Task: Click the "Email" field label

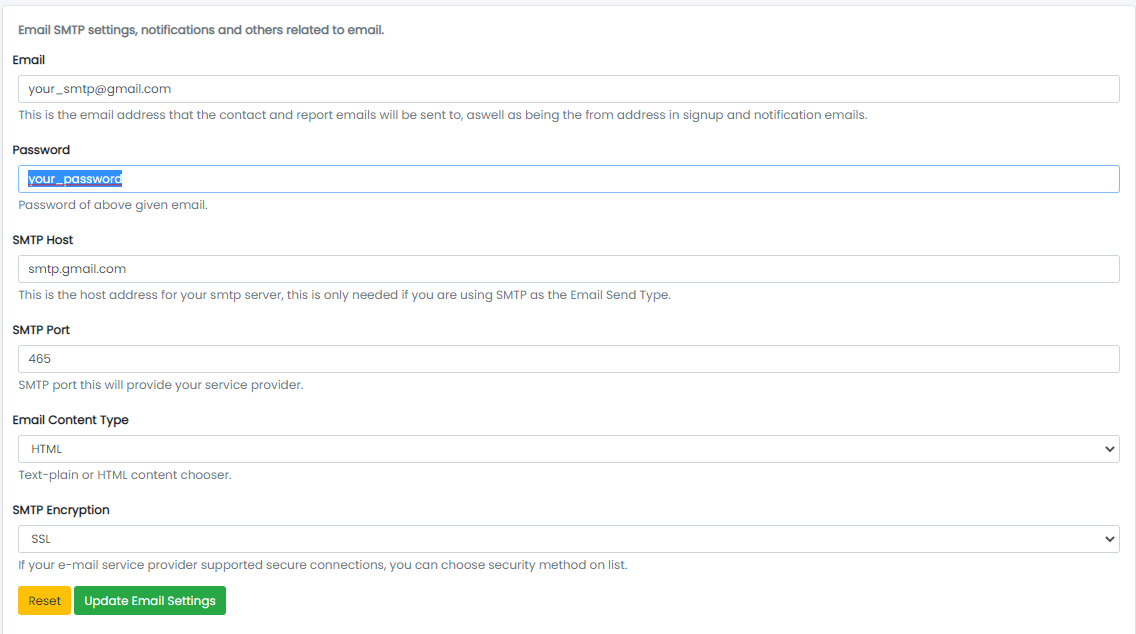Action: (29, 60)
